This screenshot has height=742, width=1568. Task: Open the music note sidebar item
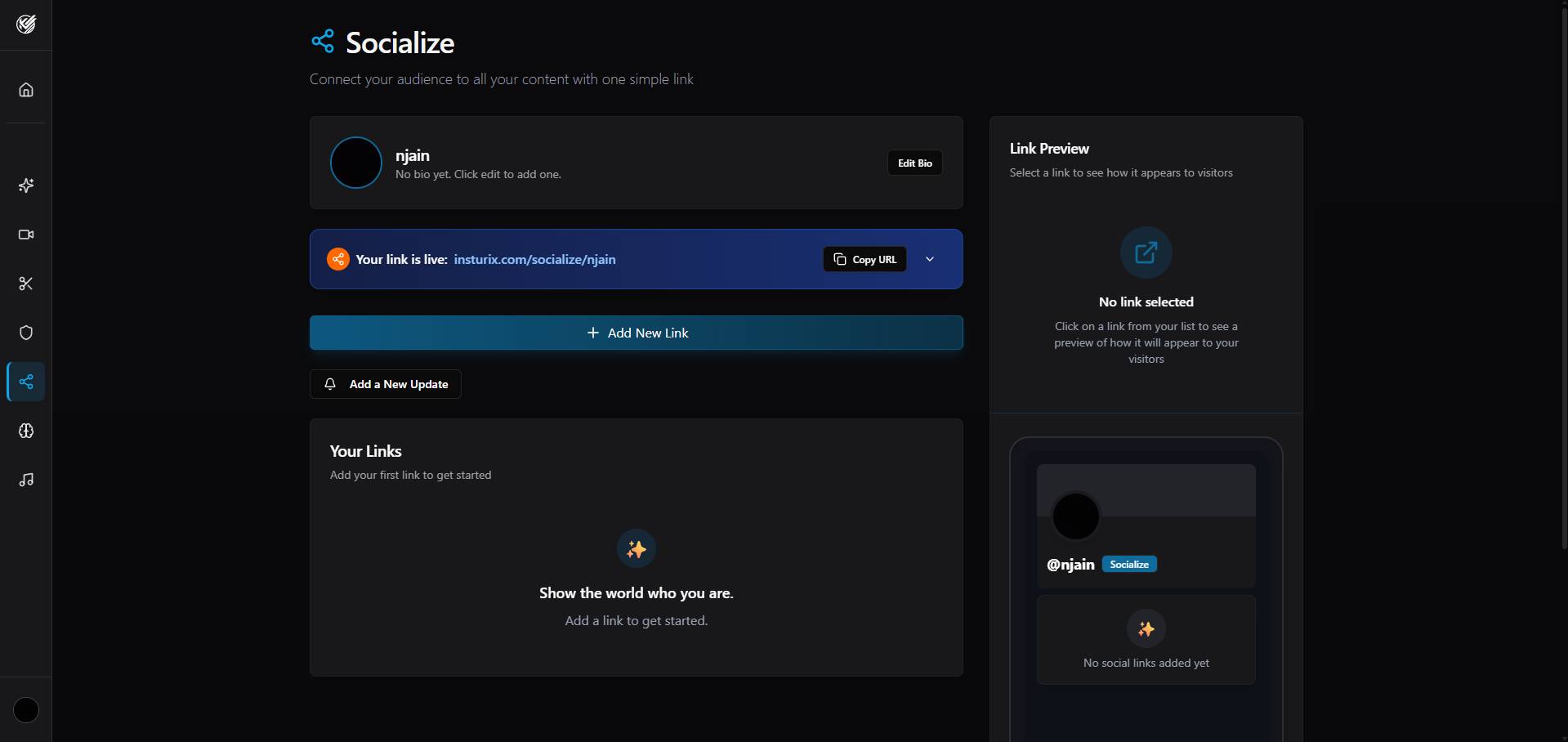[26, 480]
